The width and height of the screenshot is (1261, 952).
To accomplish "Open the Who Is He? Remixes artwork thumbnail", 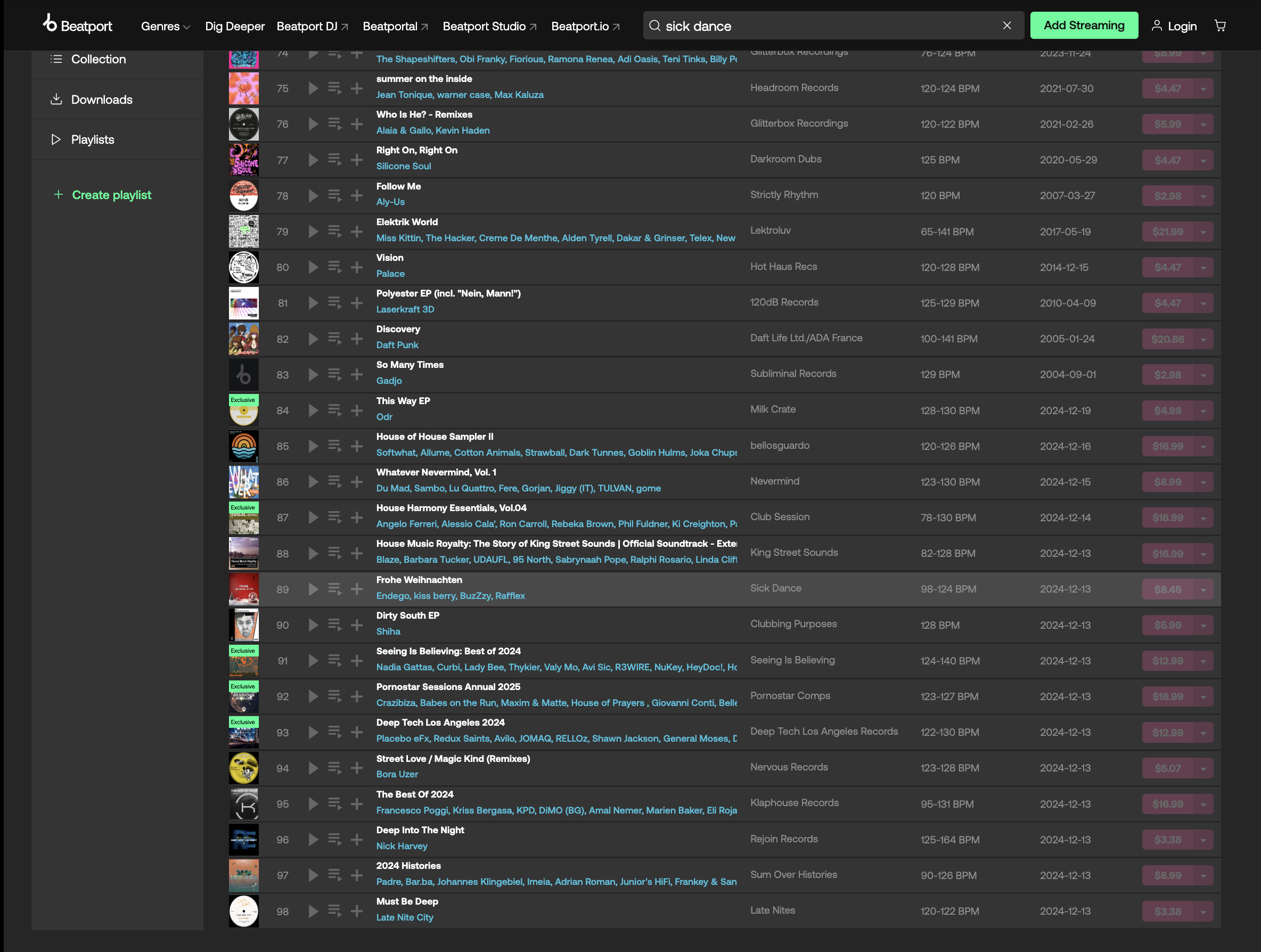I will (x=243, y=124).
